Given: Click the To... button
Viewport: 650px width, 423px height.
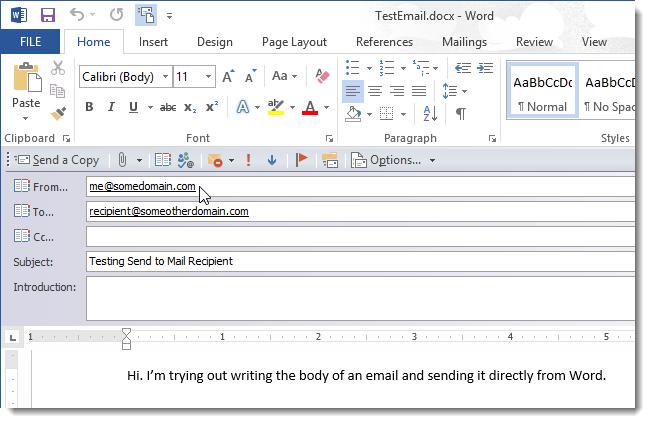Looking at the screenshot, I should point(34,212).
